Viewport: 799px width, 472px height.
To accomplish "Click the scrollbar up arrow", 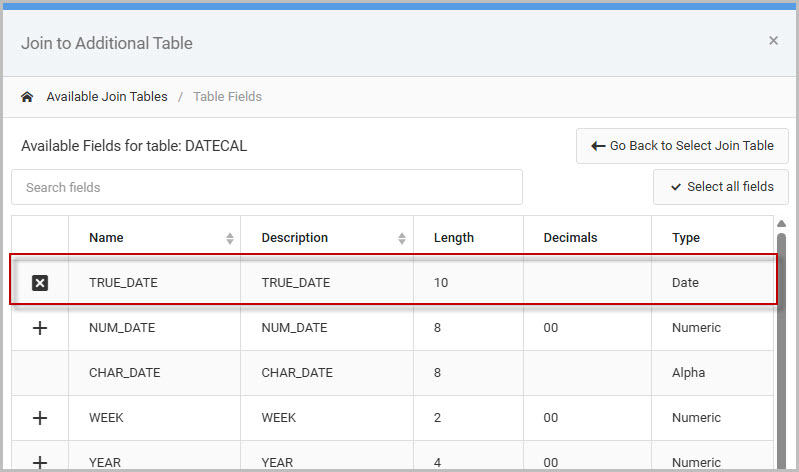I will [x=782, y=224].
